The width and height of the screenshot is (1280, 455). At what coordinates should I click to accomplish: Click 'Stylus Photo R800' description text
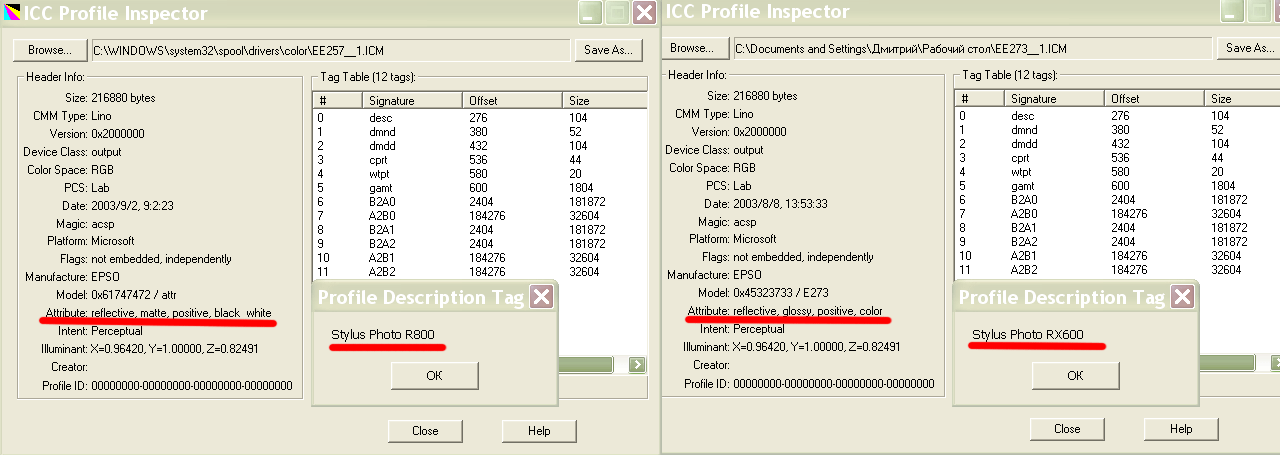383,334
